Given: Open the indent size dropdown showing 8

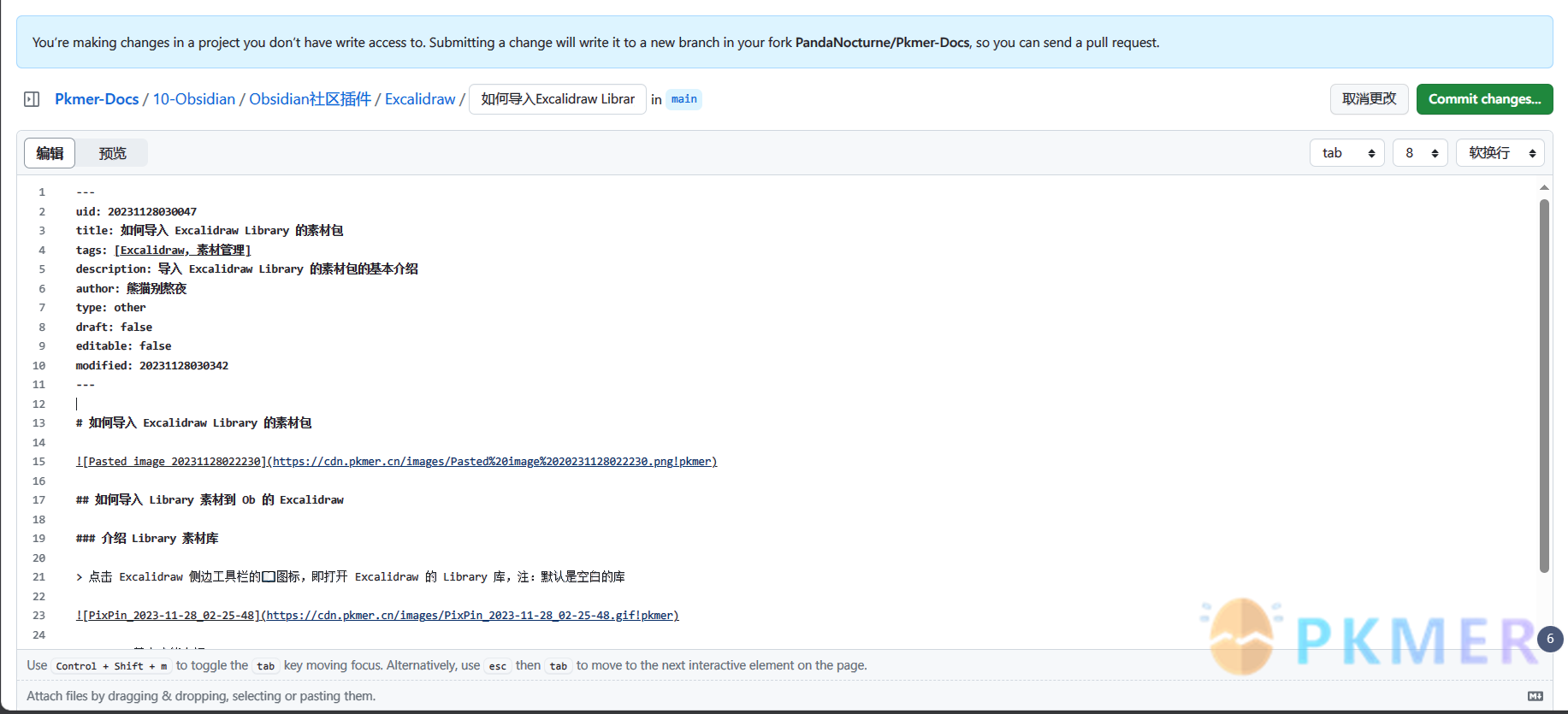Looking at the screenshot, I should coord(1420,153).
